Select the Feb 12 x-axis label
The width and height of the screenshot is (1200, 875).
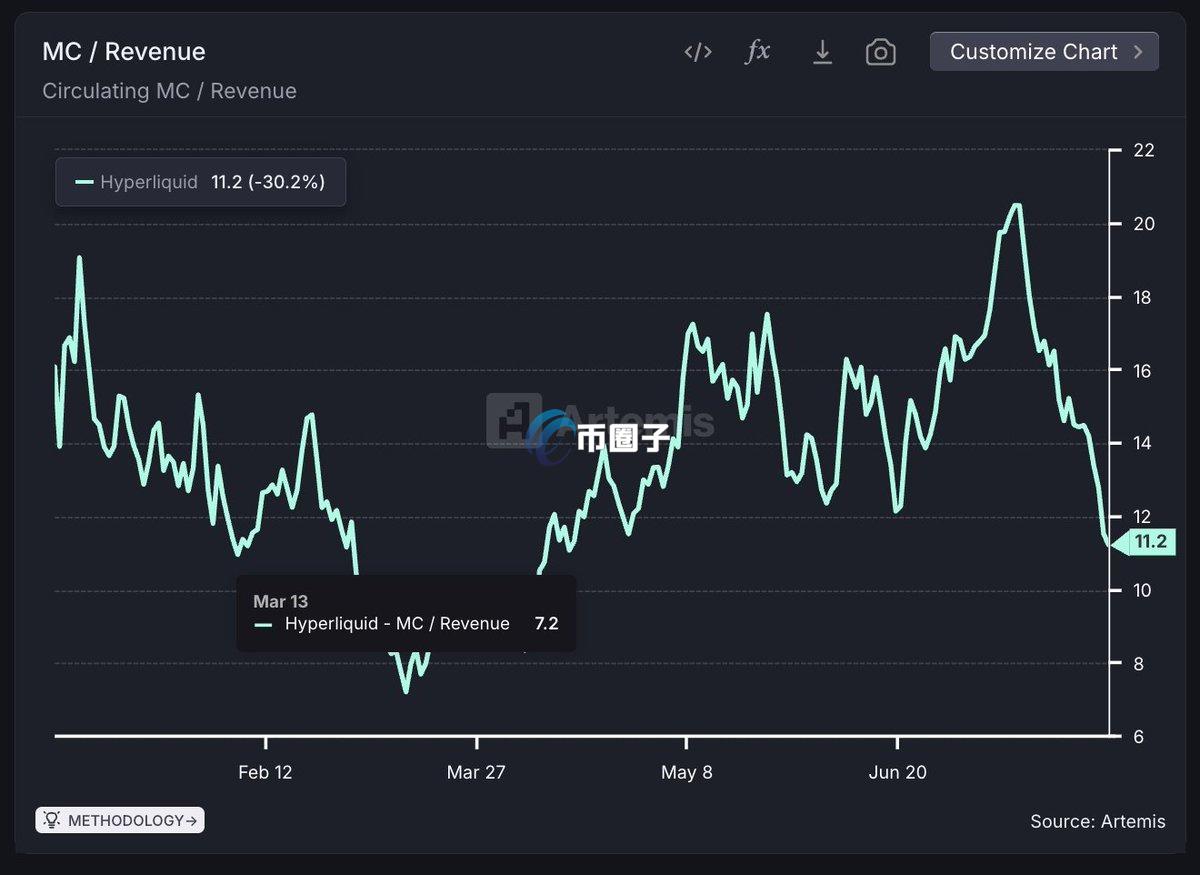click(265, 772)
